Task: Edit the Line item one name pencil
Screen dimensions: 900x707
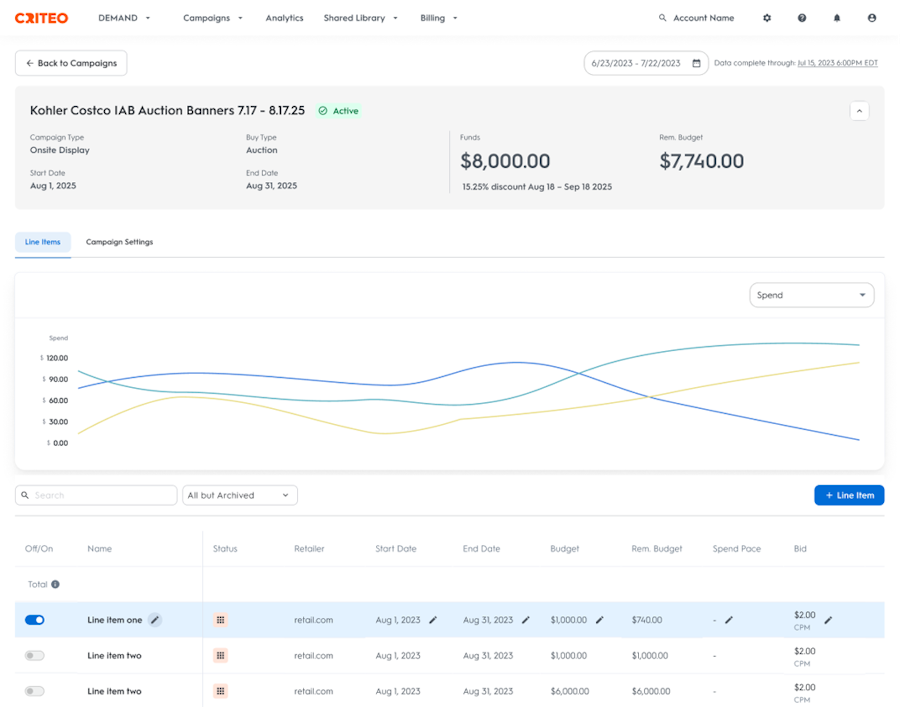Action: [155, 620]
